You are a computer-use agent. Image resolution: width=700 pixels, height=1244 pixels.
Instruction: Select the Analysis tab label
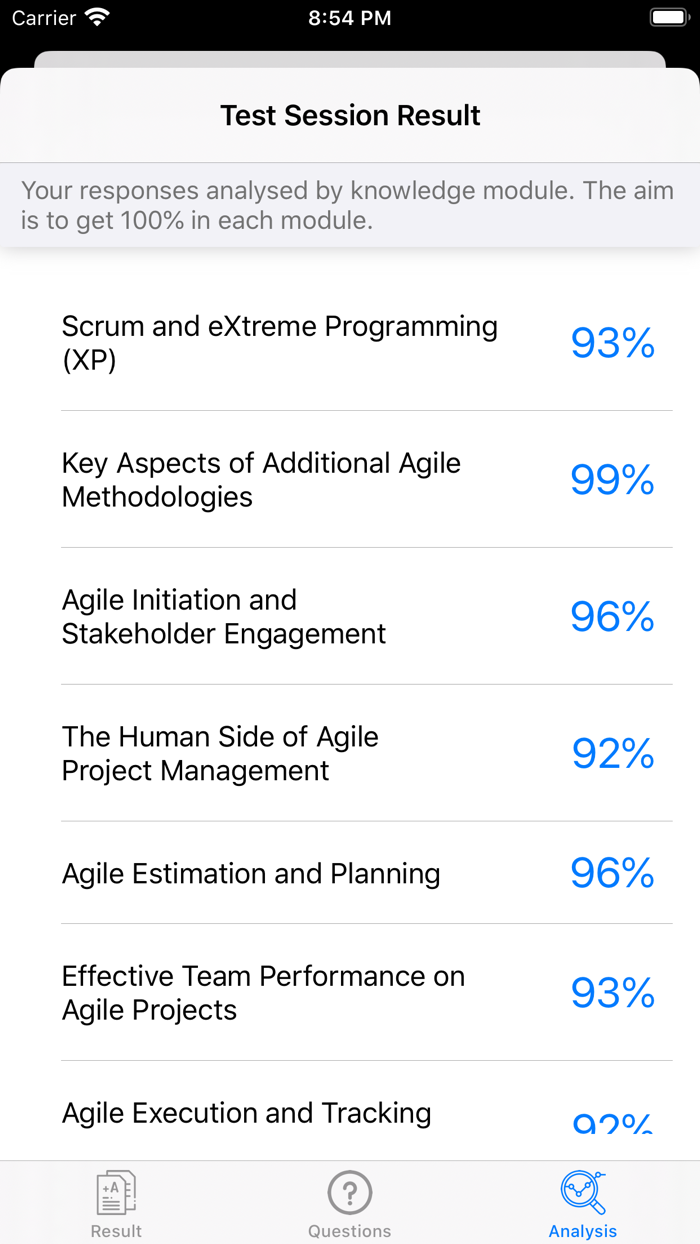coord(582,1230)
